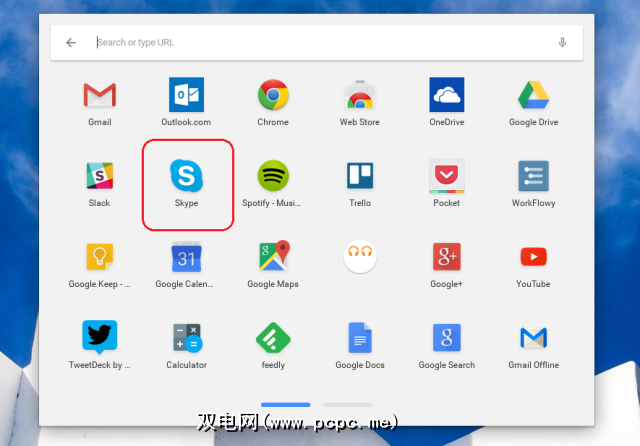Launch the Google+ app
The image size is (640, 446).
(447, 257)
